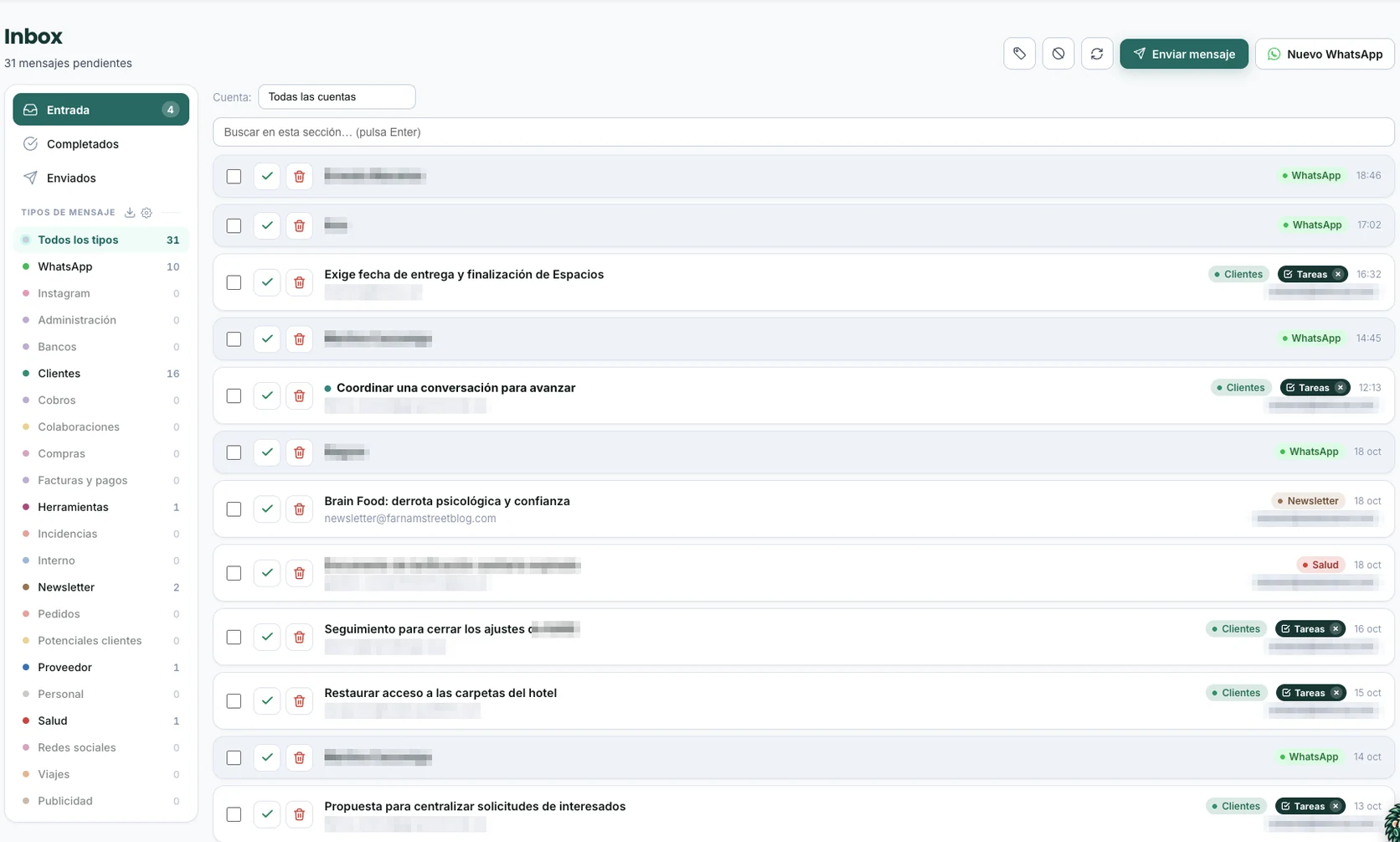
Task: Select checkbox for 18:46 WhatsApp message
Action: tap(234, 176)
